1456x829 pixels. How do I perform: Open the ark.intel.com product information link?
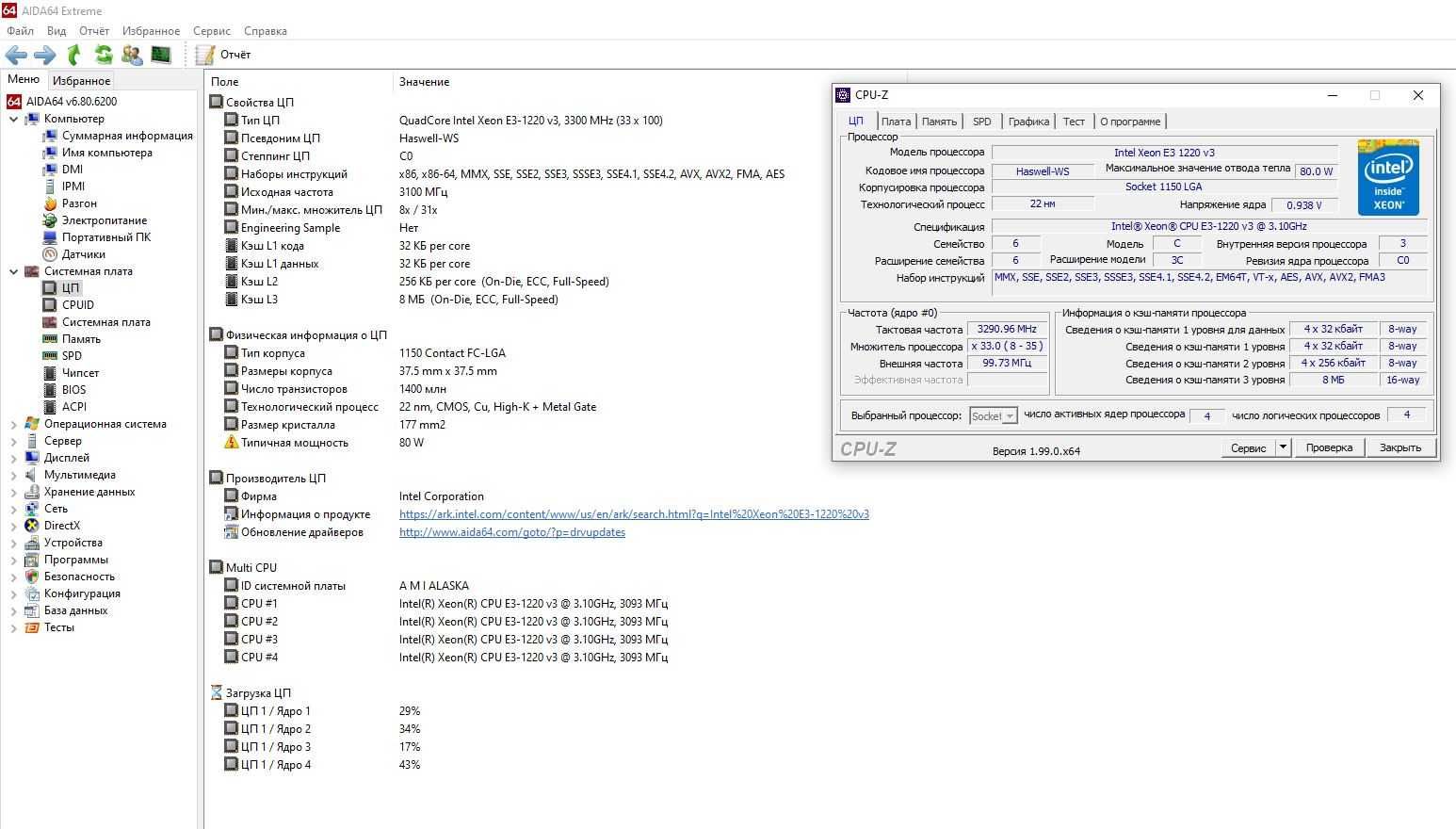pyautogui.click(x=634, y=514)
